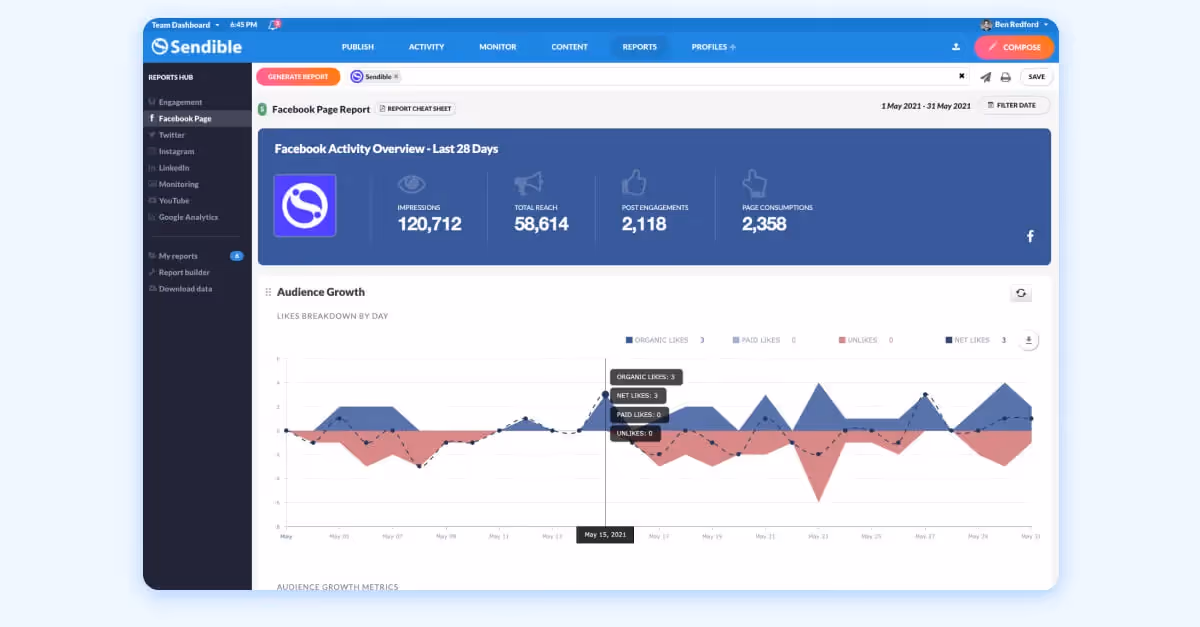Toggle the Organic Likes legend item
The width and height of the screenshot is (1200, 627).
point(664,340)
